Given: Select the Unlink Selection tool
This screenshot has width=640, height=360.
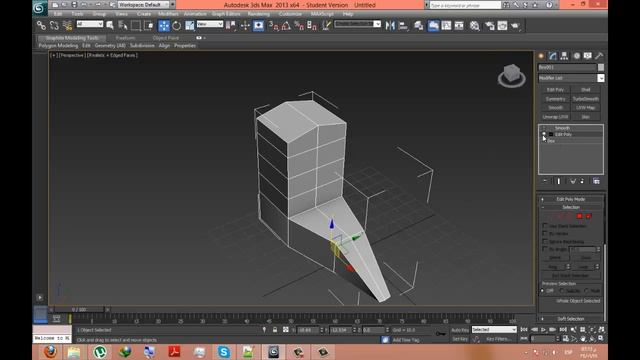Looking at the screenshot, I should [54, 25].
